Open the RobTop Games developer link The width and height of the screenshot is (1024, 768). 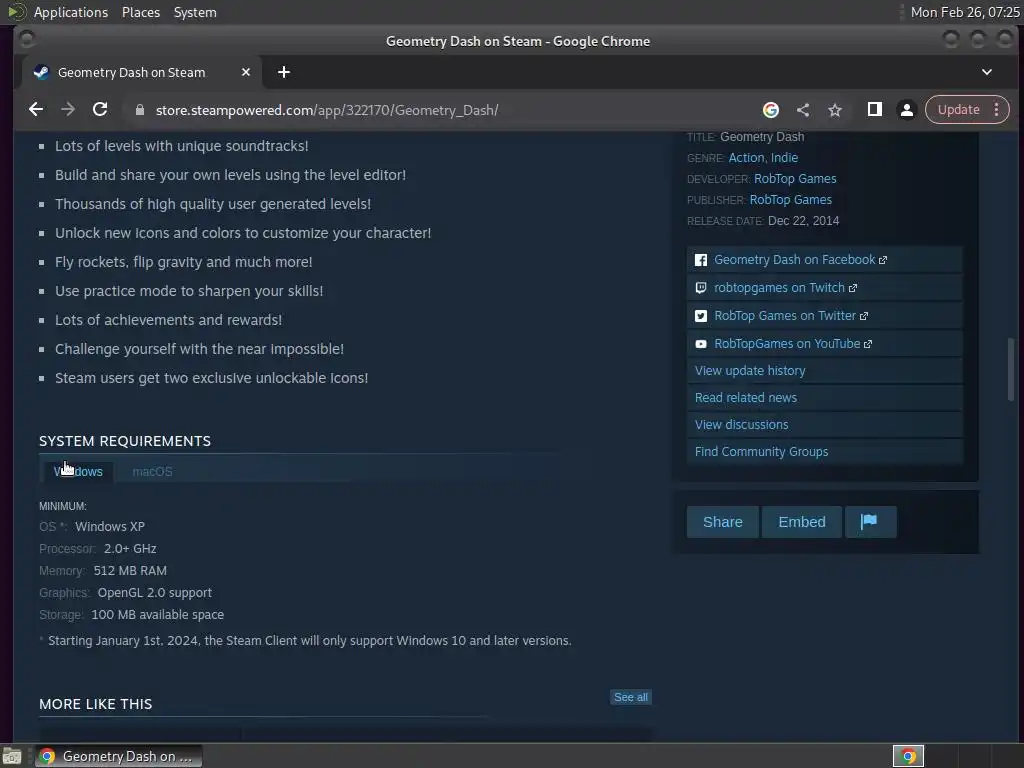(x=795, y=179)
